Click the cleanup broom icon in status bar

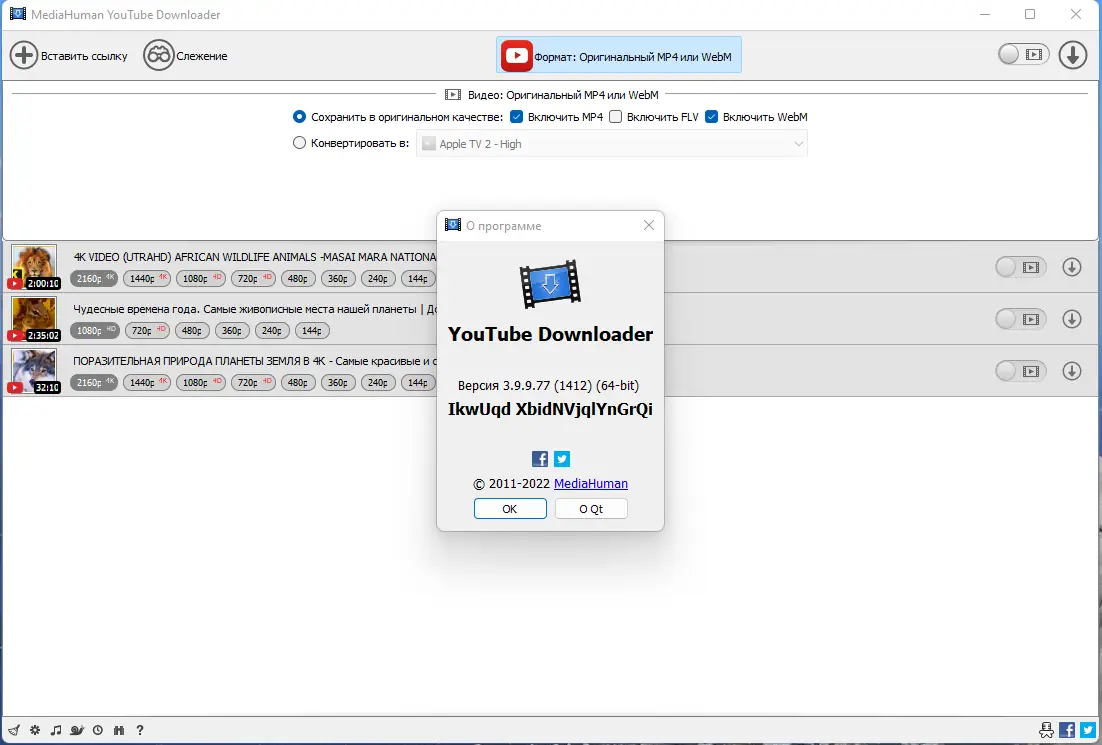(x=13, y=730)
